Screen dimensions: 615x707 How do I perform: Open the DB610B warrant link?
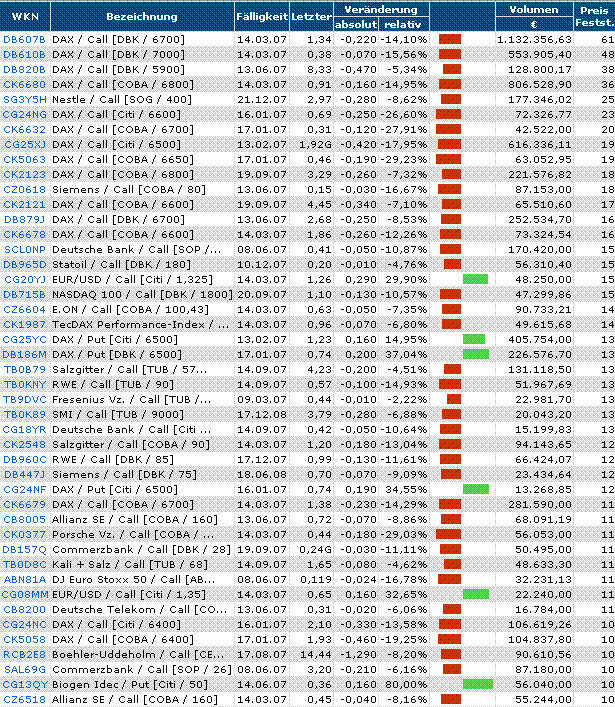point(24,55)
